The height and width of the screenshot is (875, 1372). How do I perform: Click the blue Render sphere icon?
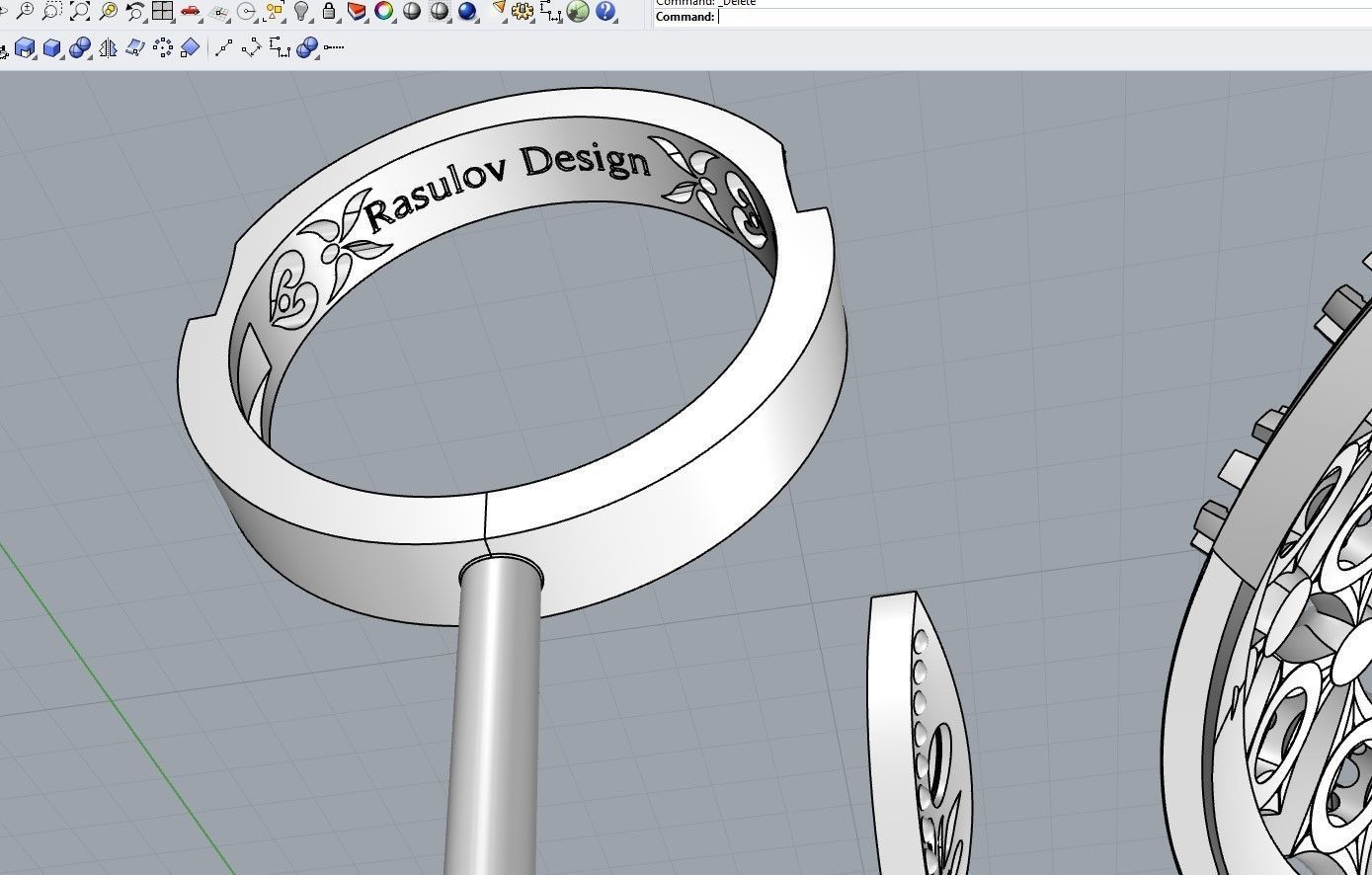click(x=467, y=11)
